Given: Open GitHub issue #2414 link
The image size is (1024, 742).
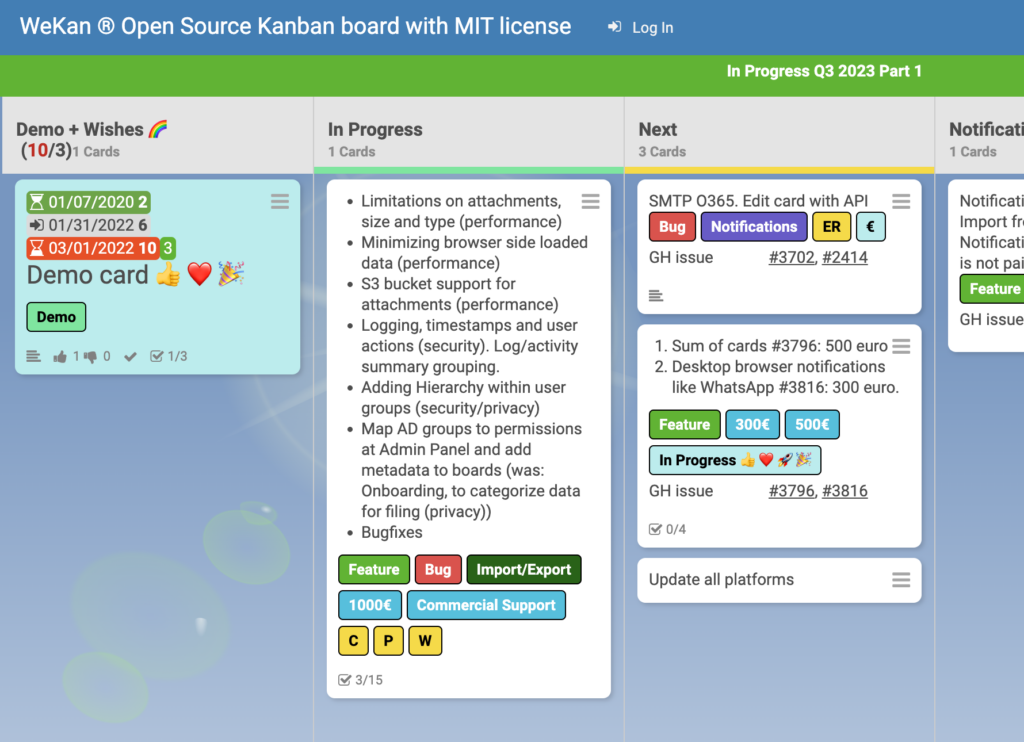Looking at the screenshot, I should pos(845,257).
